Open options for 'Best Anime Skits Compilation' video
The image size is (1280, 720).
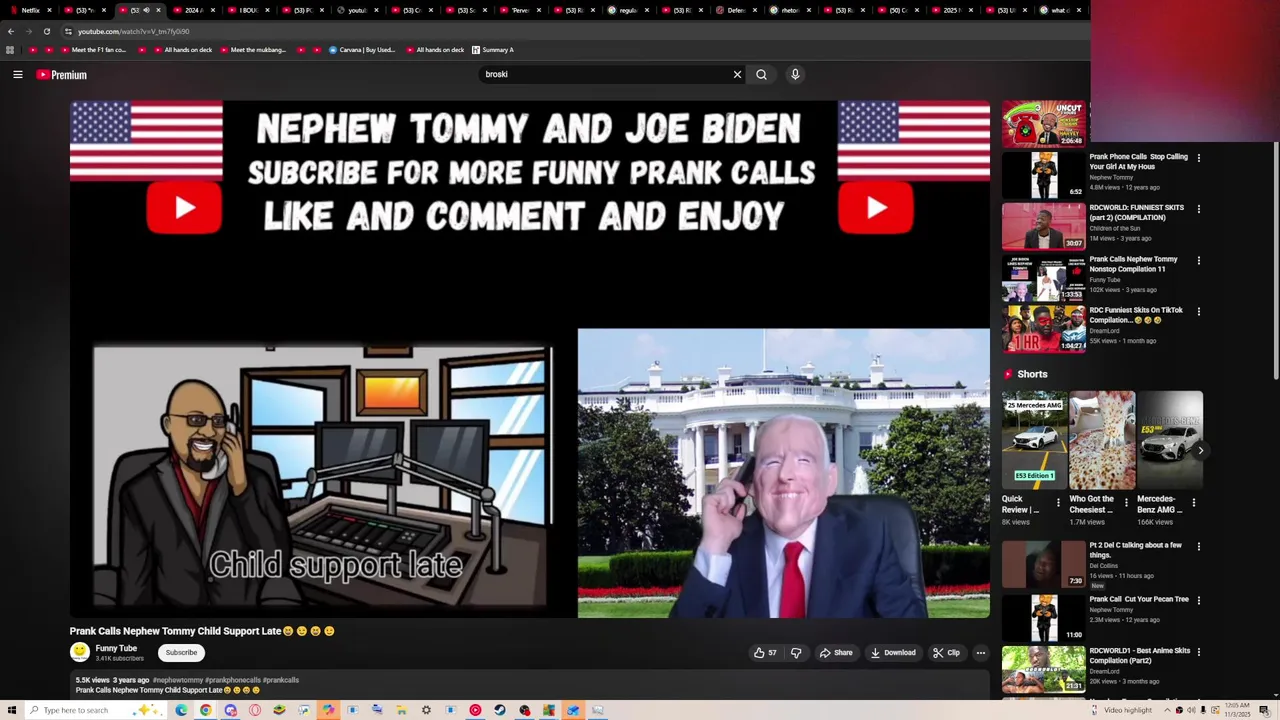[1199, 651]
